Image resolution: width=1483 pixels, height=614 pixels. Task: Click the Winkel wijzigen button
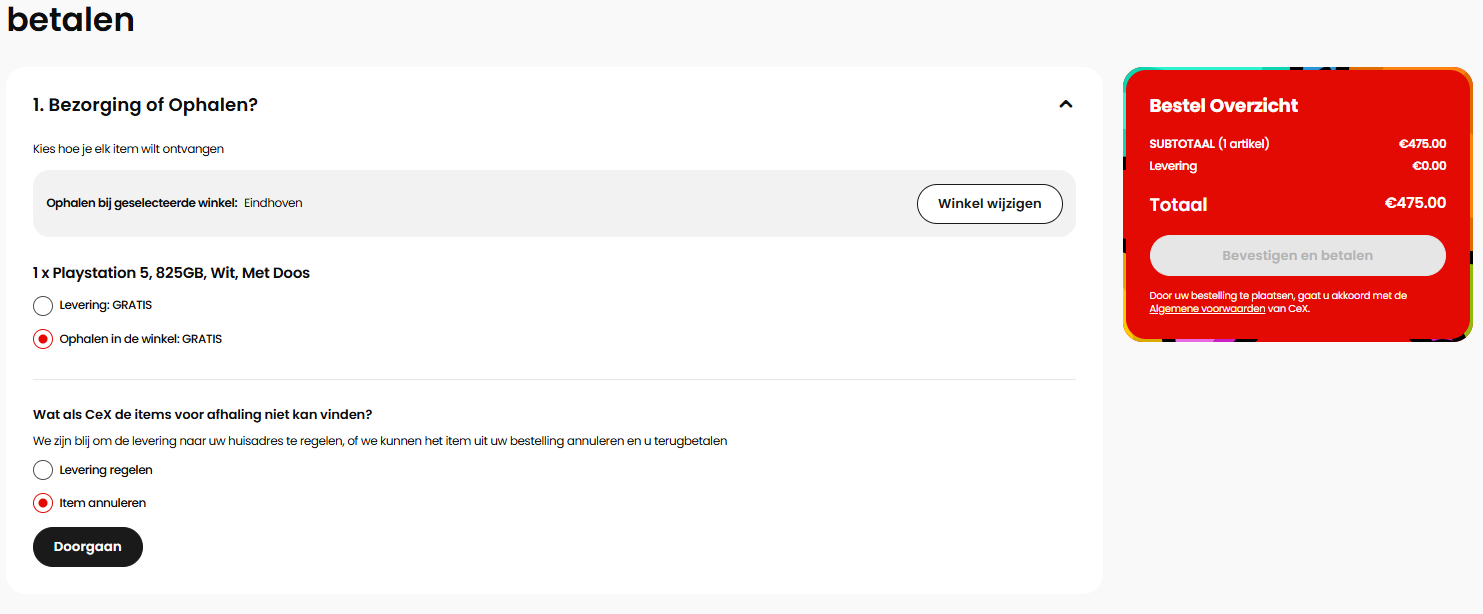pyautogui.click(x=989, y=204)
